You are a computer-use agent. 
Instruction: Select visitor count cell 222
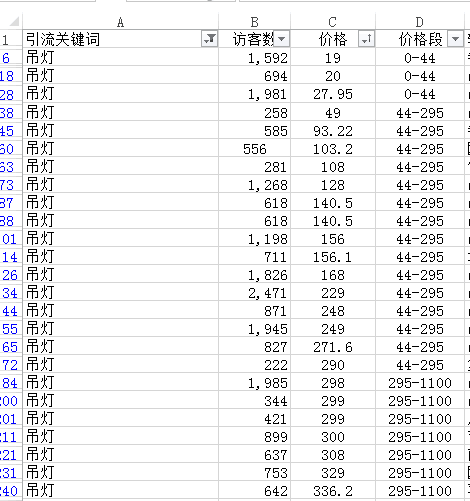click(254, 364)
